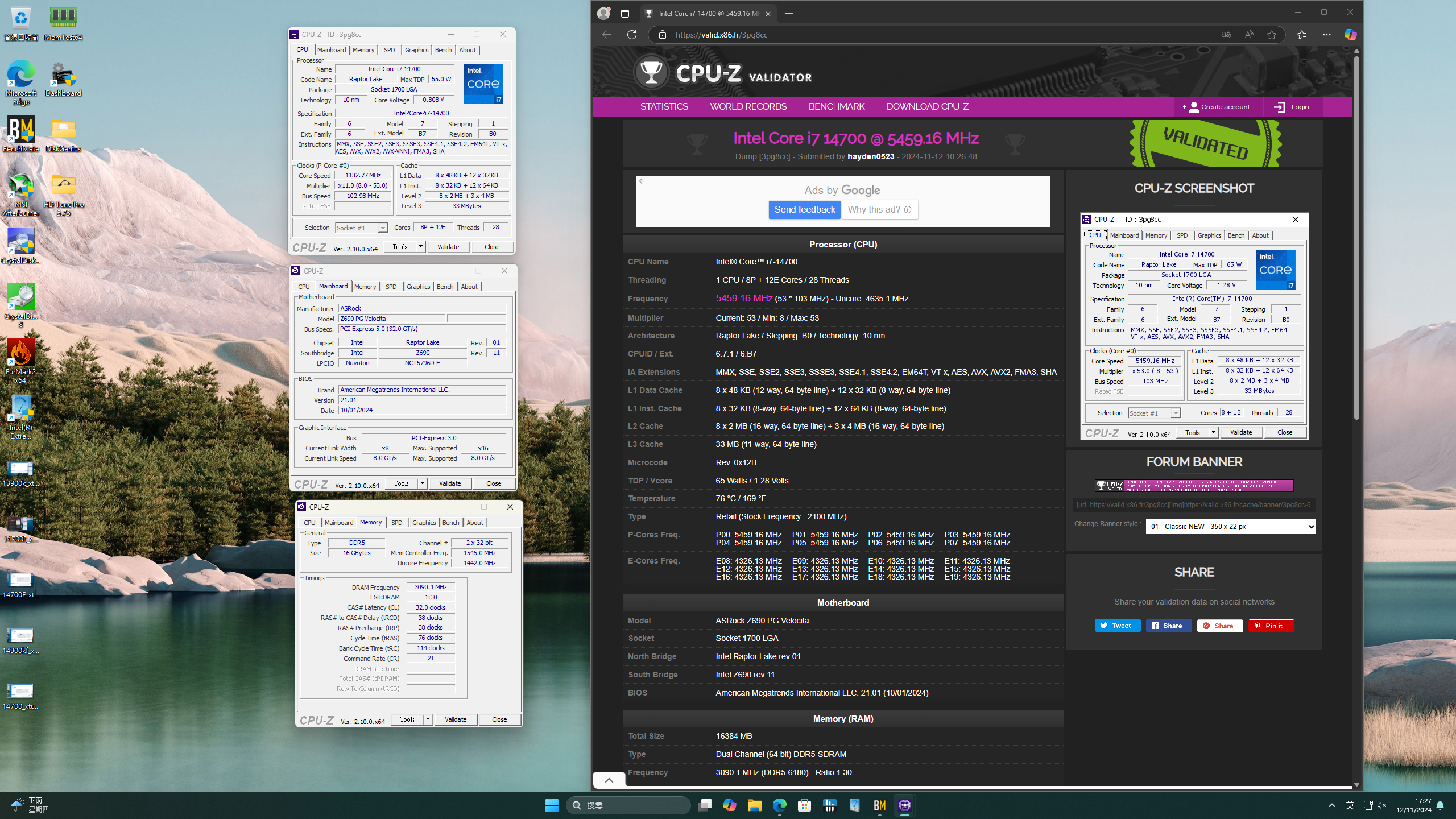Viewport: 1456px width, 819px height.
Task: Click the CPU-Z screenshot thumbnail
Action: coord(1194,326)
